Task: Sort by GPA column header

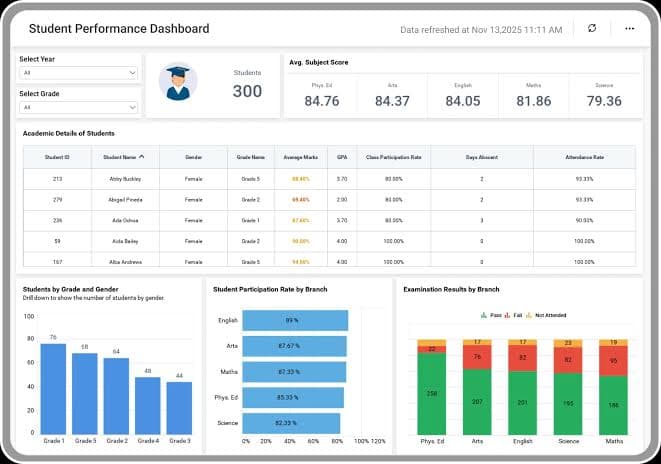Action: tap(342, 157)
